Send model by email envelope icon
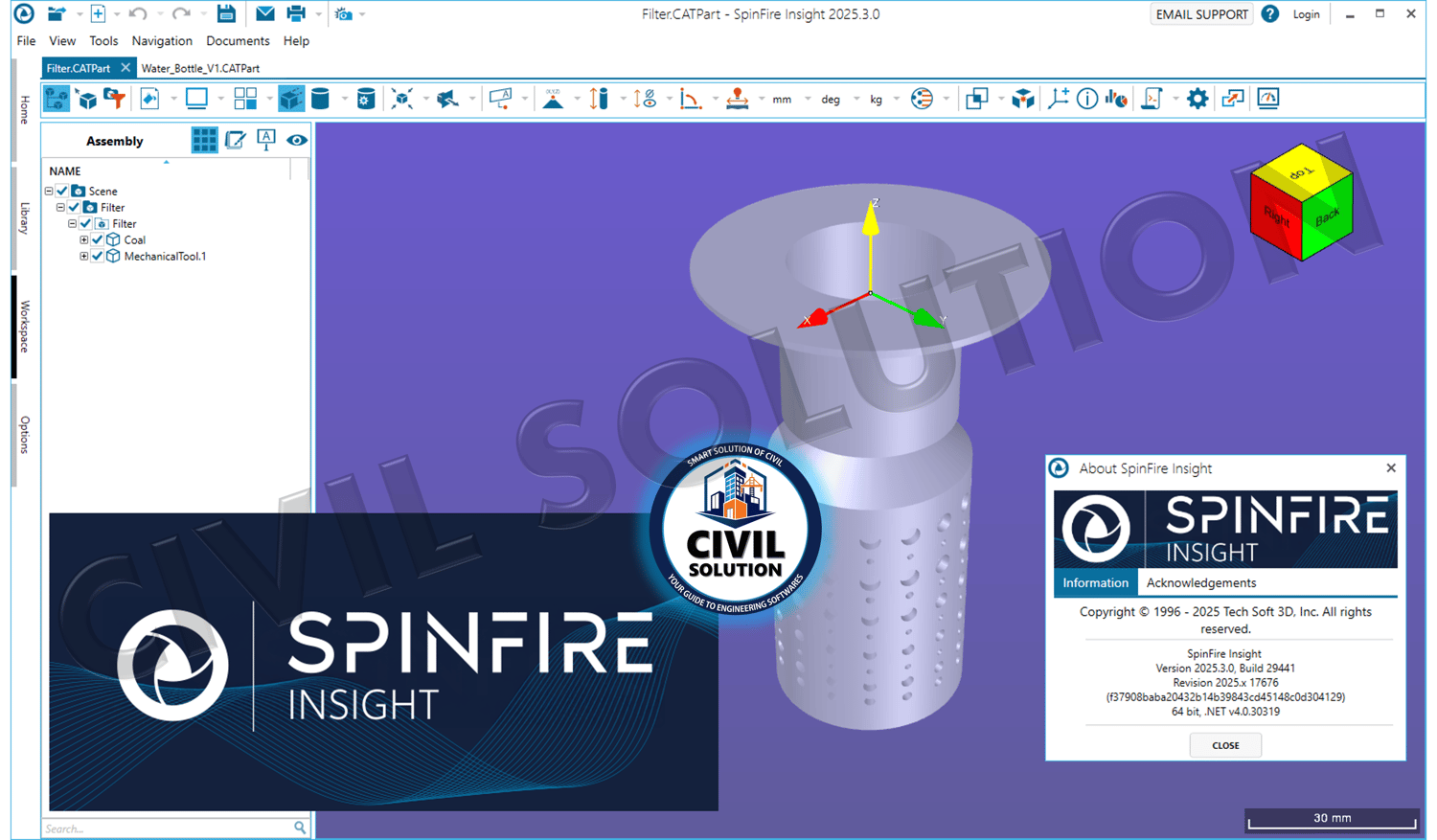The width and height of the screenshot is (1437, 840). 265,14
